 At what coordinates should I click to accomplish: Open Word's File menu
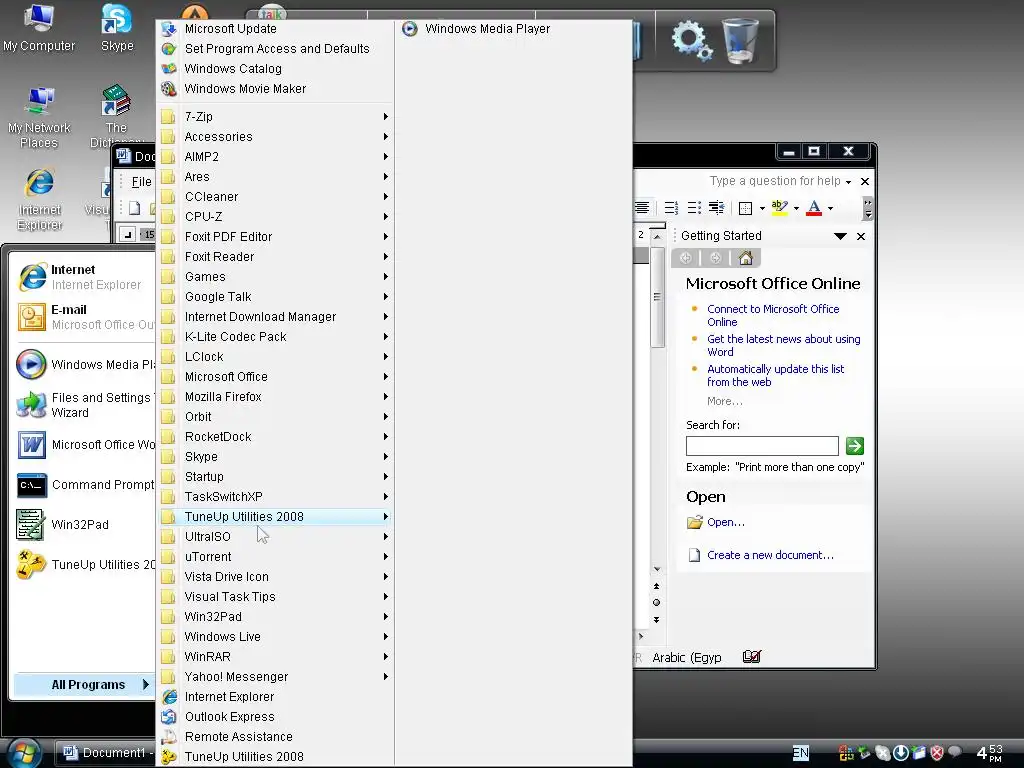coord(141,182)
